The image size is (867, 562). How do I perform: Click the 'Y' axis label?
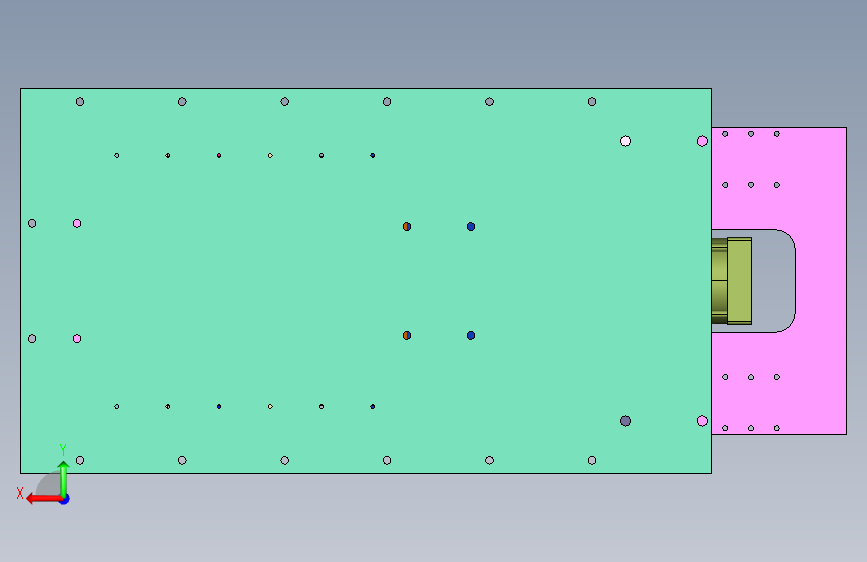click(x=63, y=450)
